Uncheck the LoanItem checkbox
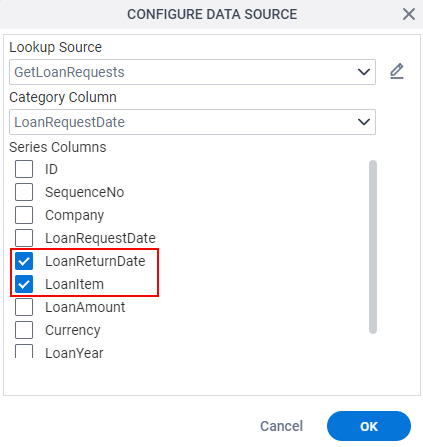This screenshot has width=423, height=447. 24,284
